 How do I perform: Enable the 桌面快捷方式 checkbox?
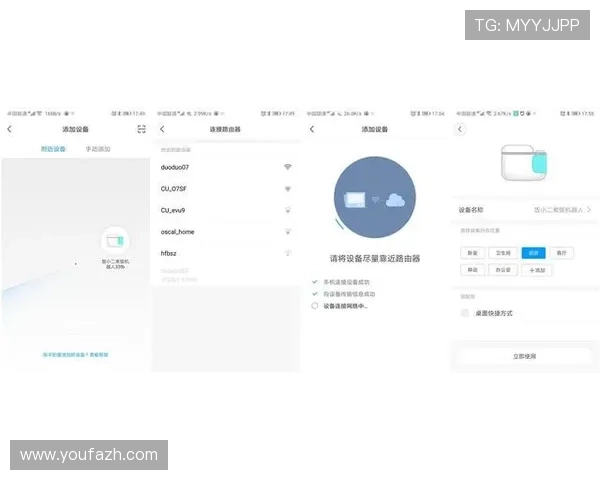pyautogui.click(x=465, y=313)
